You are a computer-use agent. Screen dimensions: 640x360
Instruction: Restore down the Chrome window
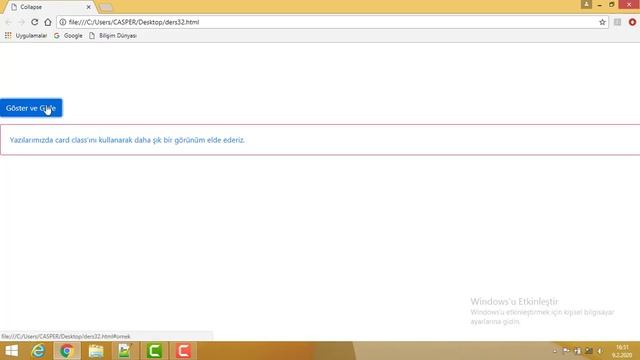pos(611,4)
